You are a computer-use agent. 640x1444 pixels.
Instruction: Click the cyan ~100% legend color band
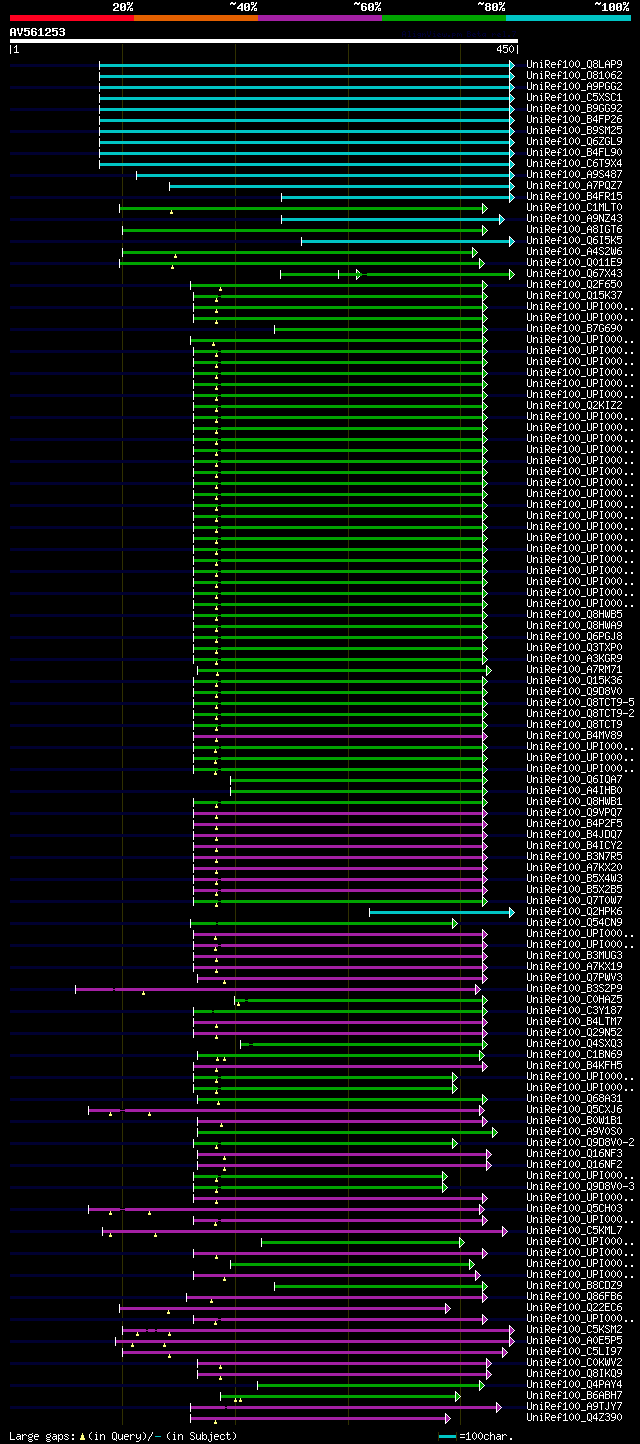pyautogui.click(x=568, y=17)
